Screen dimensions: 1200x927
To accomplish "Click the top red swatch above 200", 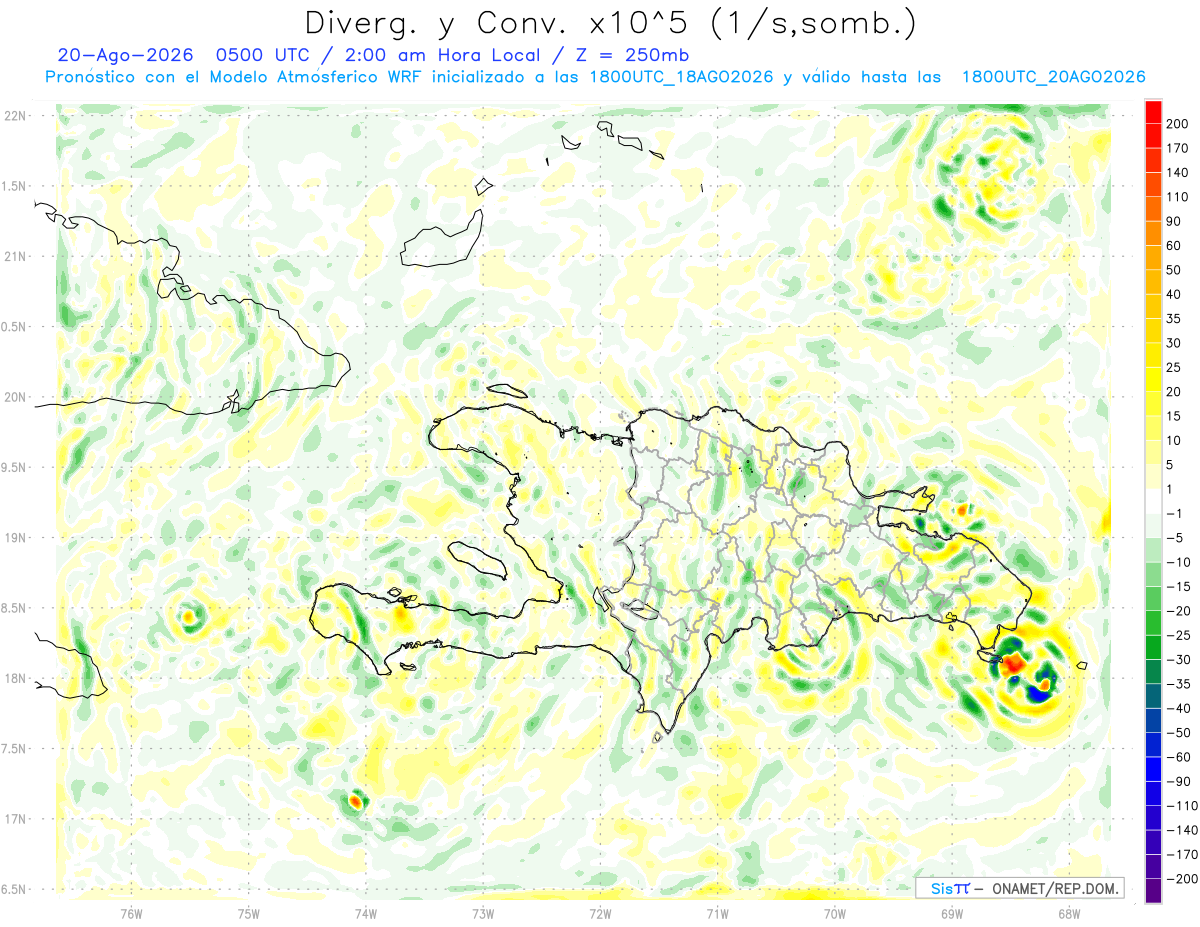I will click(x=1153, y=112).
